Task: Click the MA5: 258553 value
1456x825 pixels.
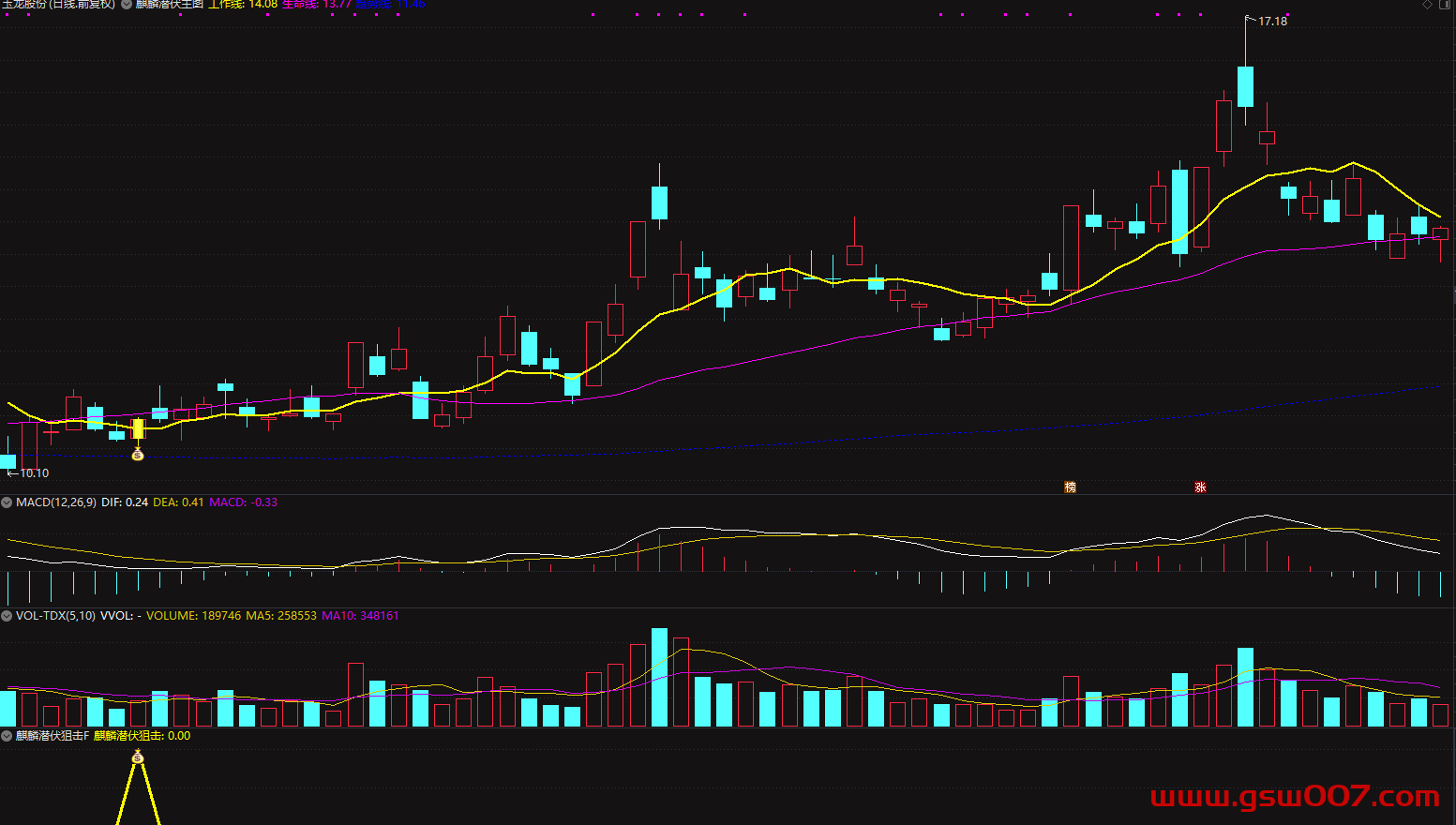Action: (x=281, y=616)
